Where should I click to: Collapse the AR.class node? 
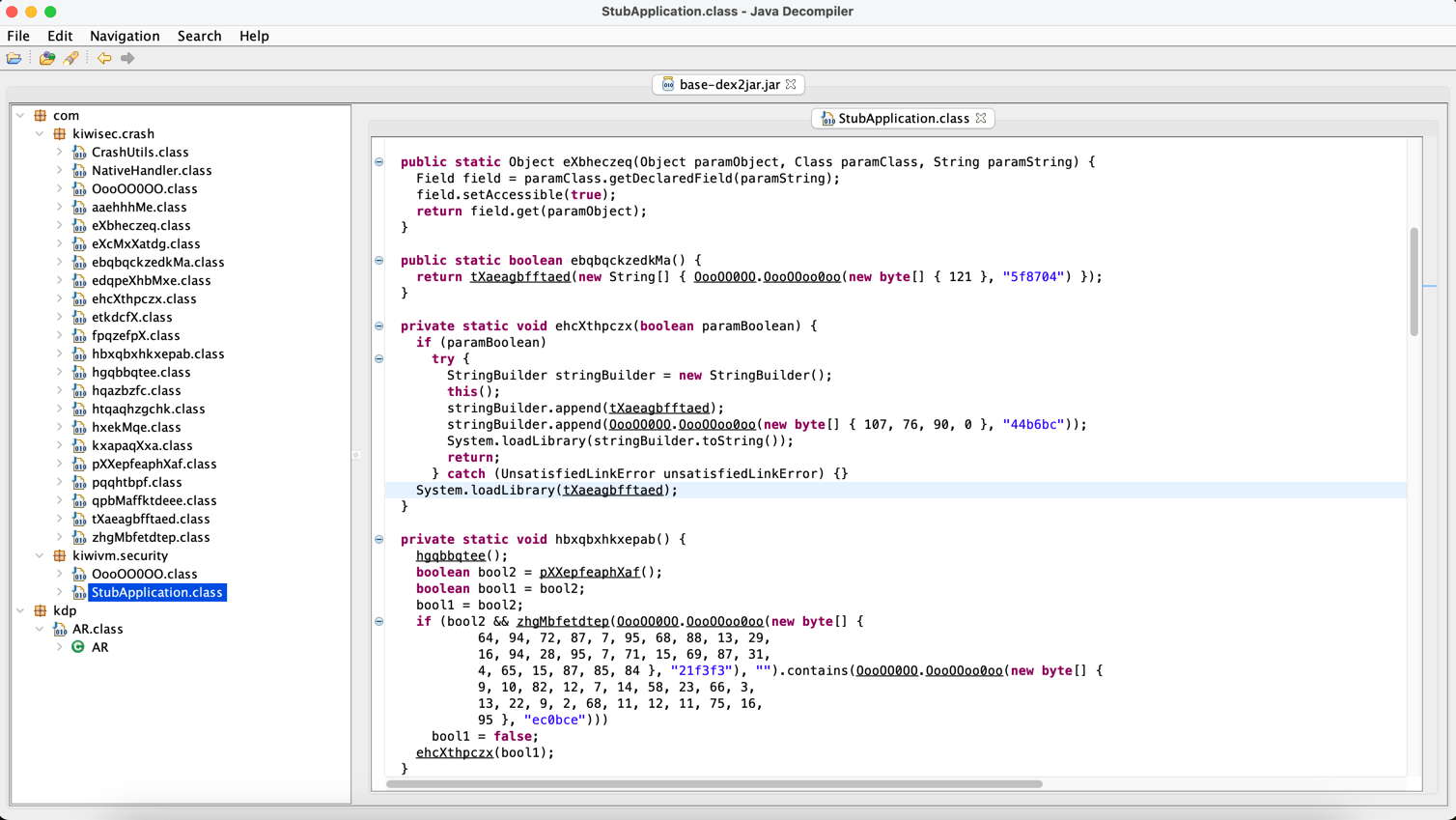tap(40, 629)
